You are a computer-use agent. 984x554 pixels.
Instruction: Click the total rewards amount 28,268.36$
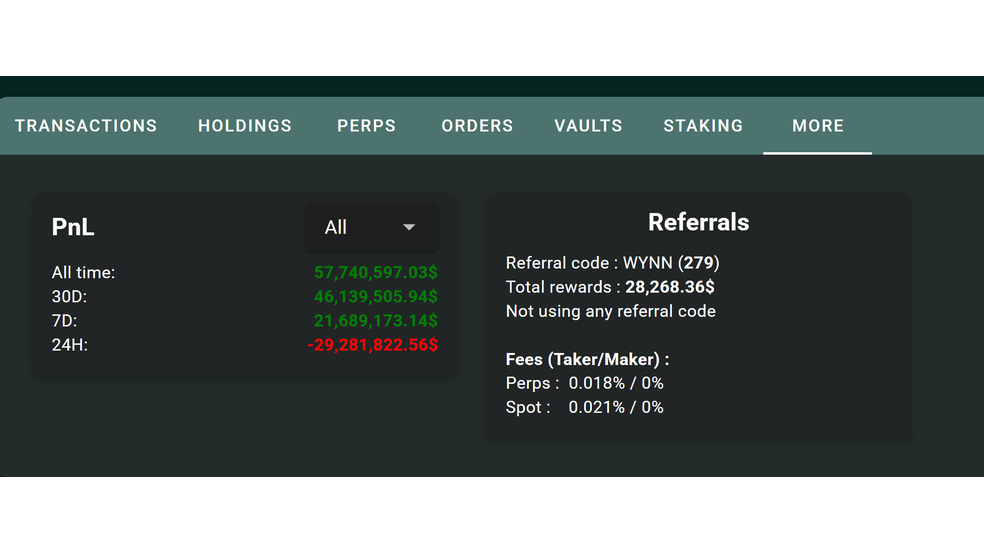pyautogui.click(x=669, y=287)
